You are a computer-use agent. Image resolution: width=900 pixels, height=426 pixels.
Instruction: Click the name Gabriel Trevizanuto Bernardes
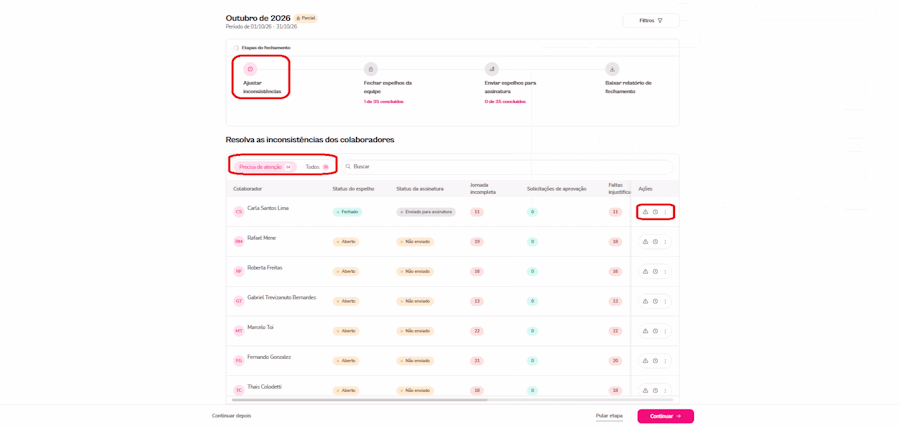[282, 297]
